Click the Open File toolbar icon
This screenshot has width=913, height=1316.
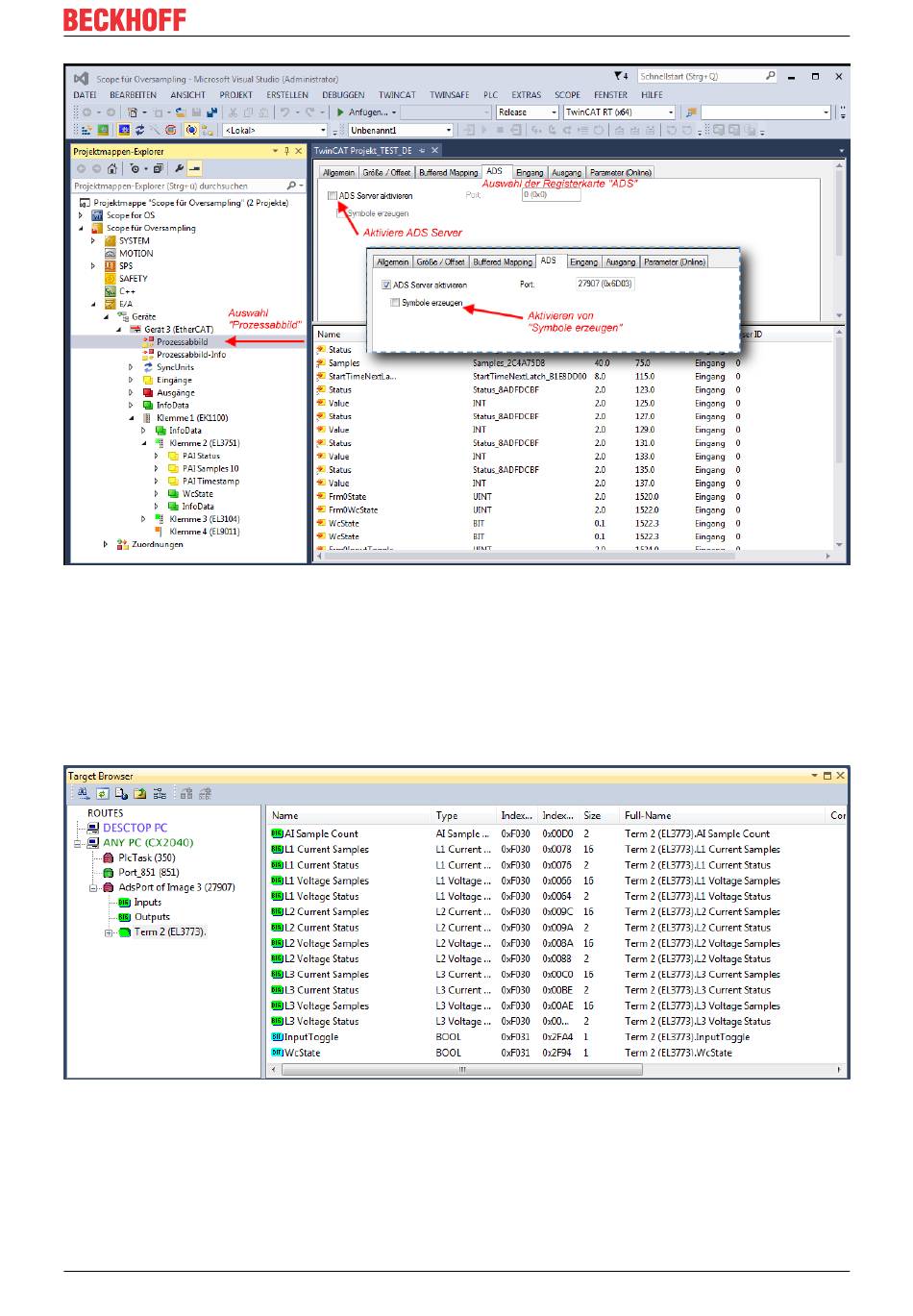180,112
